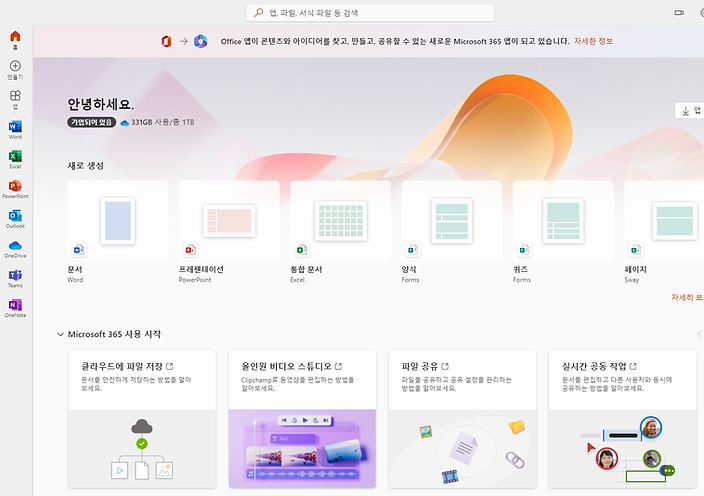The width and height of the screenshot is (704, 496).
Task: Open the 클라우드에 파일 저장 card
Action: point(142,419)
